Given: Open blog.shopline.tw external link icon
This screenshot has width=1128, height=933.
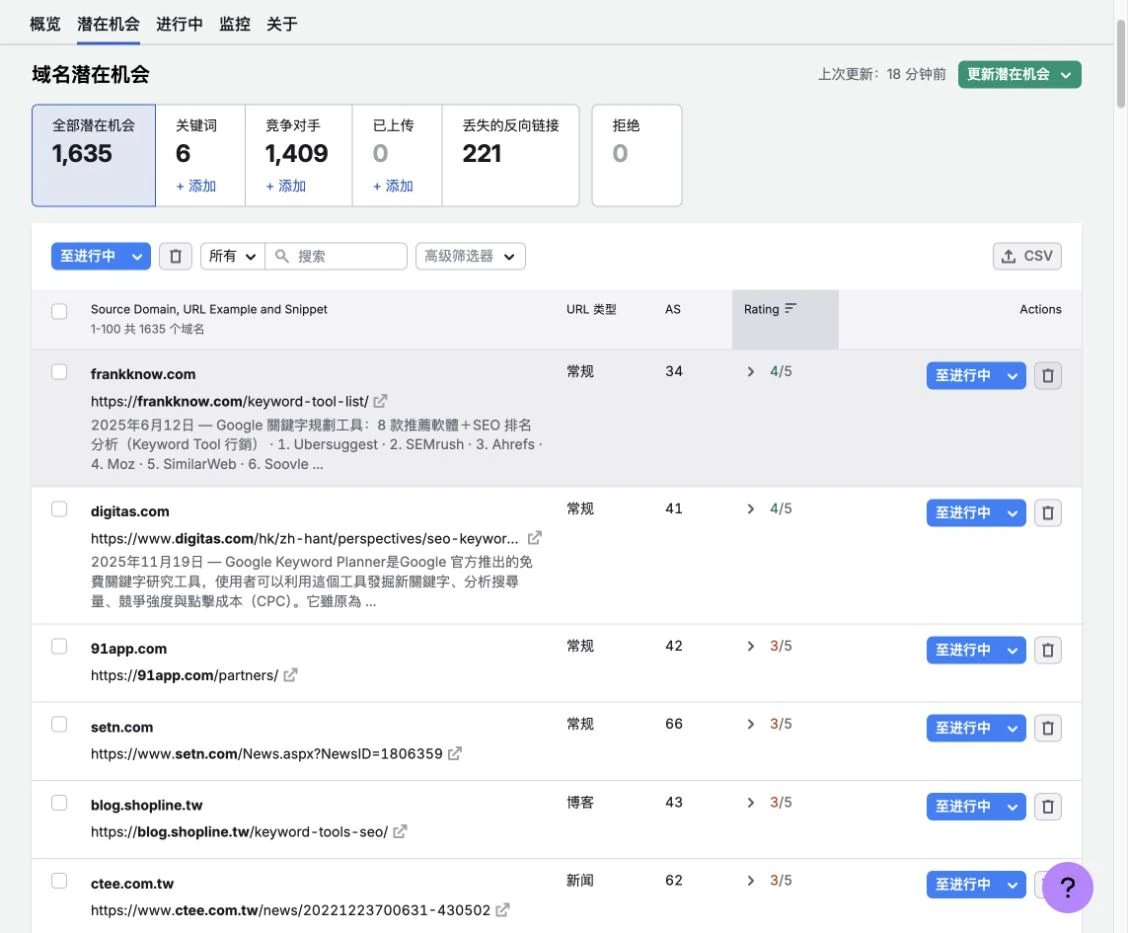Looking at the screenshot, I should click(400, 831).
